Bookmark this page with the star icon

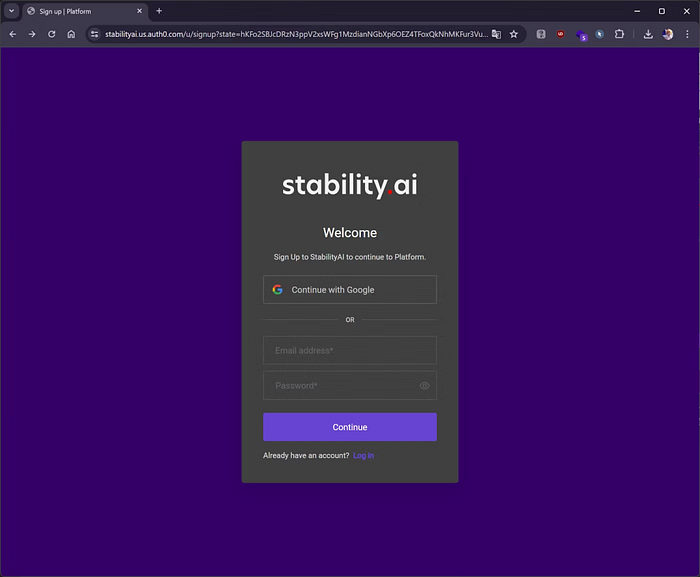[514, 34]
